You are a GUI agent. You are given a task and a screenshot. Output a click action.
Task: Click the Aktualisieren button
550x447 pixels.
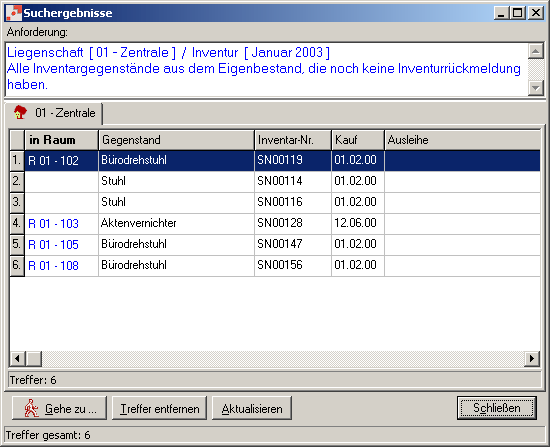(252, 408)
